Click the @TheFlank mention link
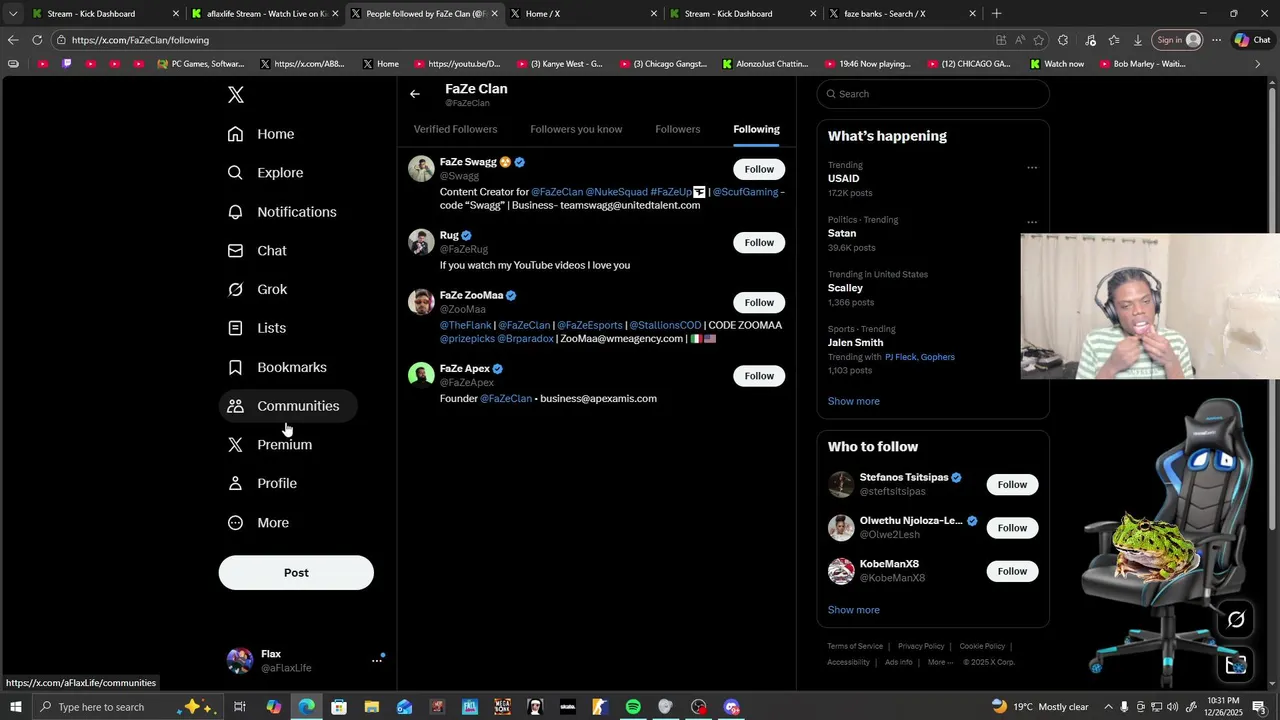 click(466, 325)
